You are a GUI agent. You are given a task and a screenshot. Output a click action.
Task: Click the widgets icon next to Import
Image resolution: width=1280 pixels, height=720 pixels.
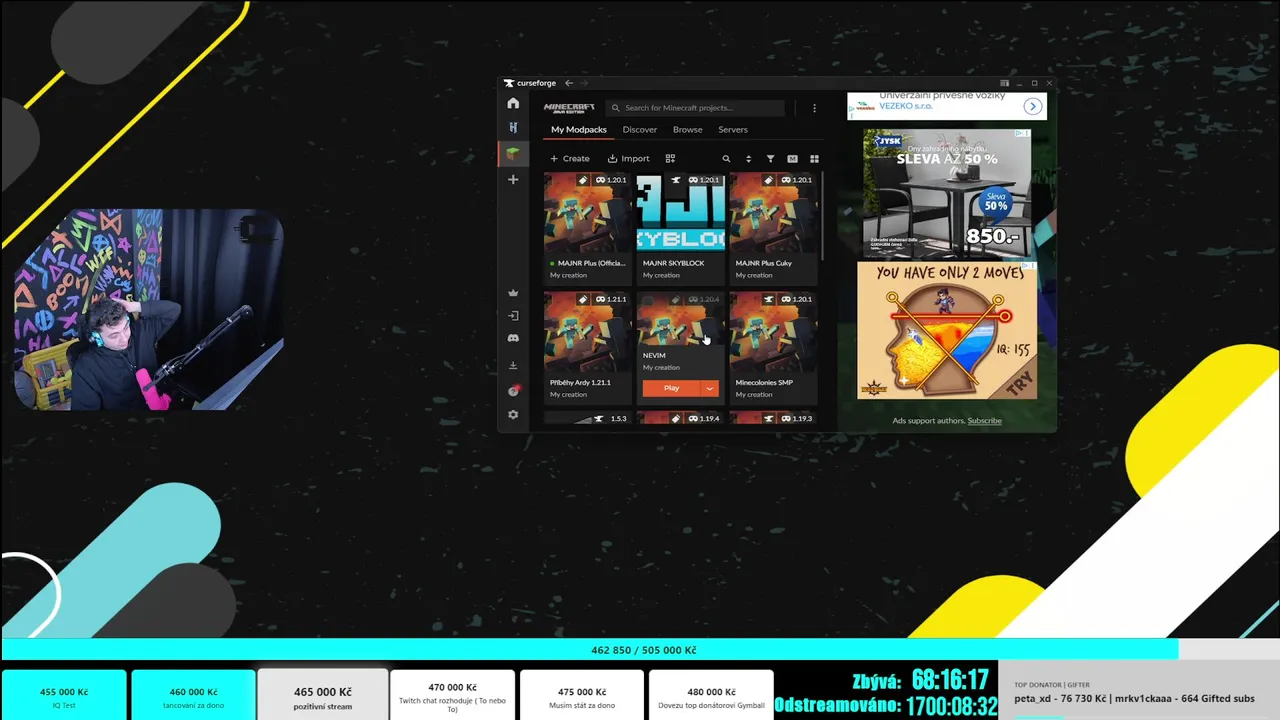tap(670, 158)
